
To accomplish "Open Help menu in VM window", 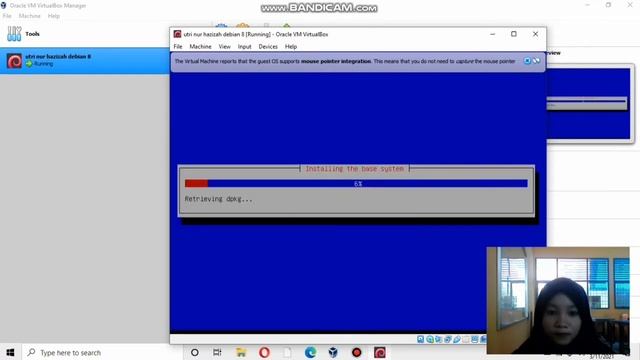I will point(291,47).
